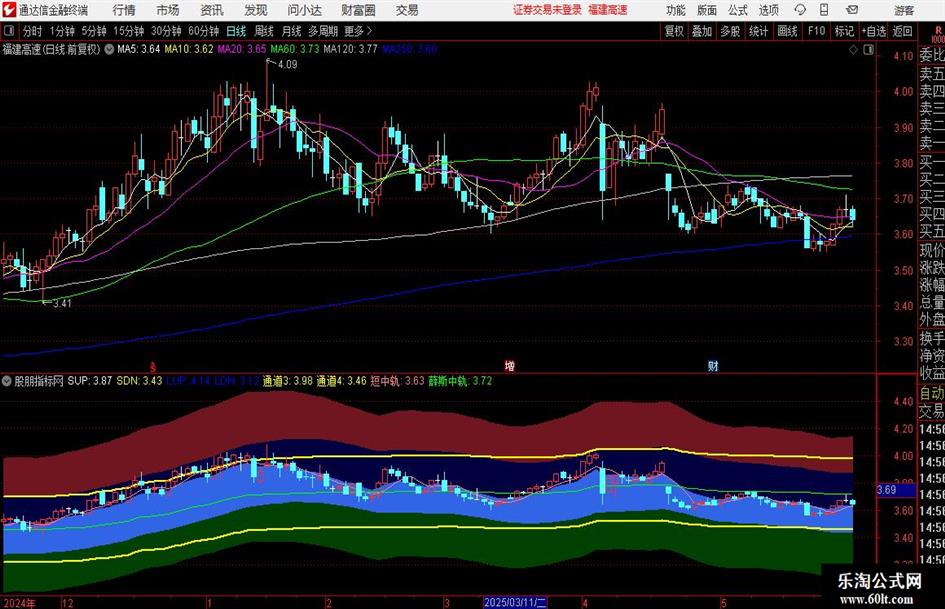Image resolution: width=945 pixels, height=609 pixels.
Task: Click the red dollar event marker
Action: 153,366
